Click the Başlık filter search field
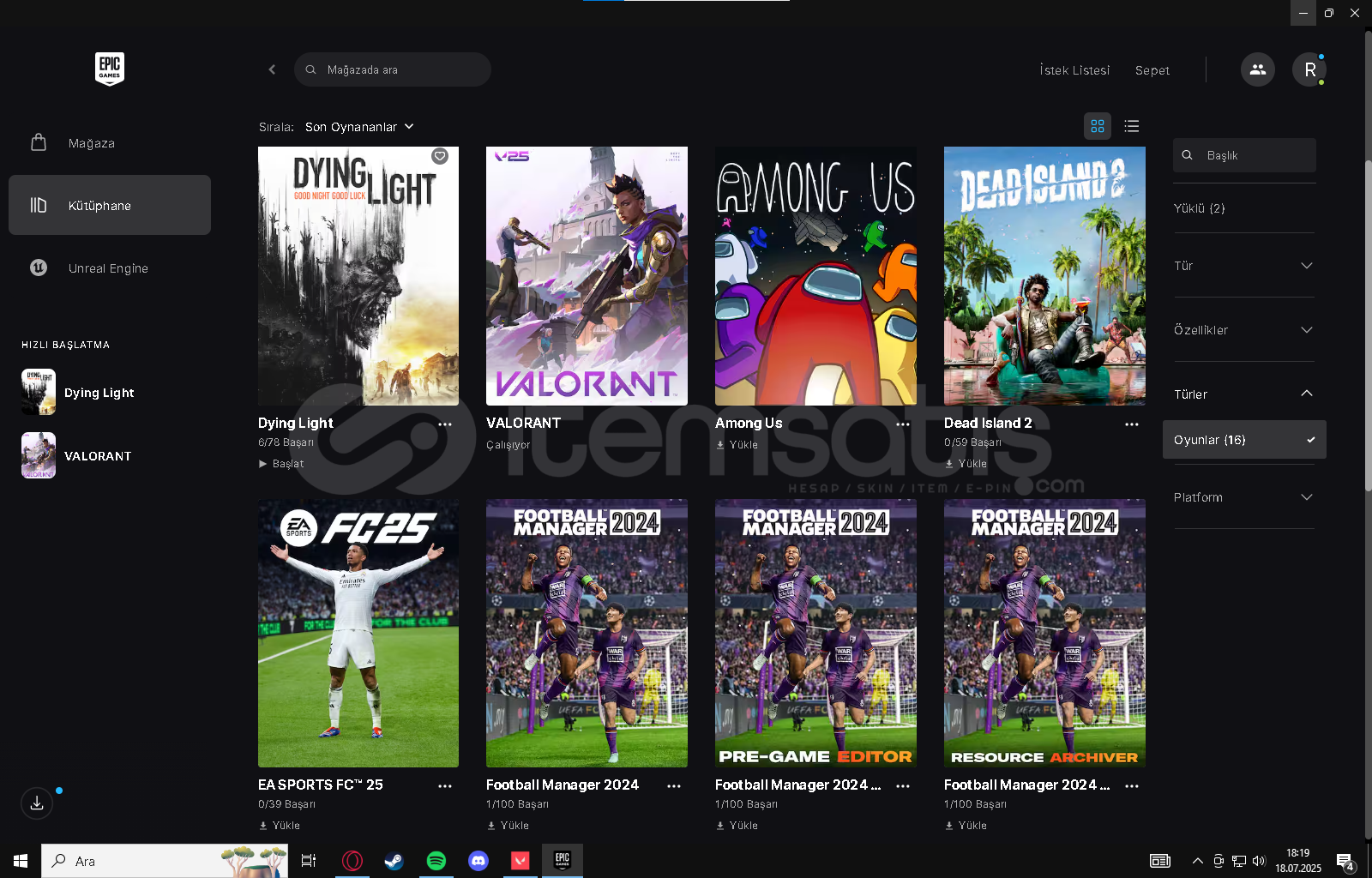1372x878 pixels. pos(1244,155)
